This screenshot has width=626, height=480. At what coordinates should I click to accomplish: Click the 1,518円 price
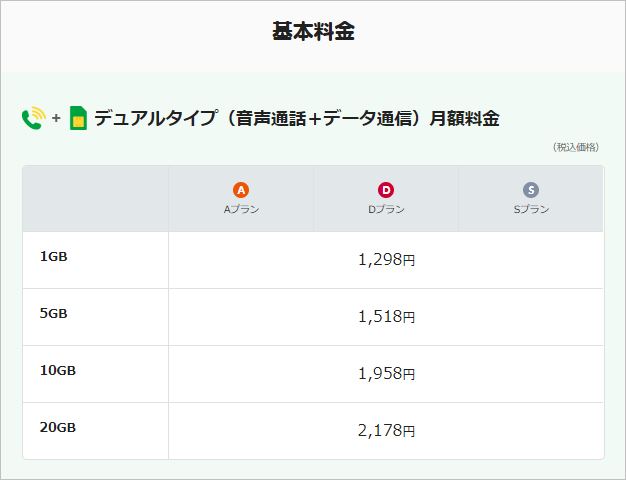coord(386,317)
